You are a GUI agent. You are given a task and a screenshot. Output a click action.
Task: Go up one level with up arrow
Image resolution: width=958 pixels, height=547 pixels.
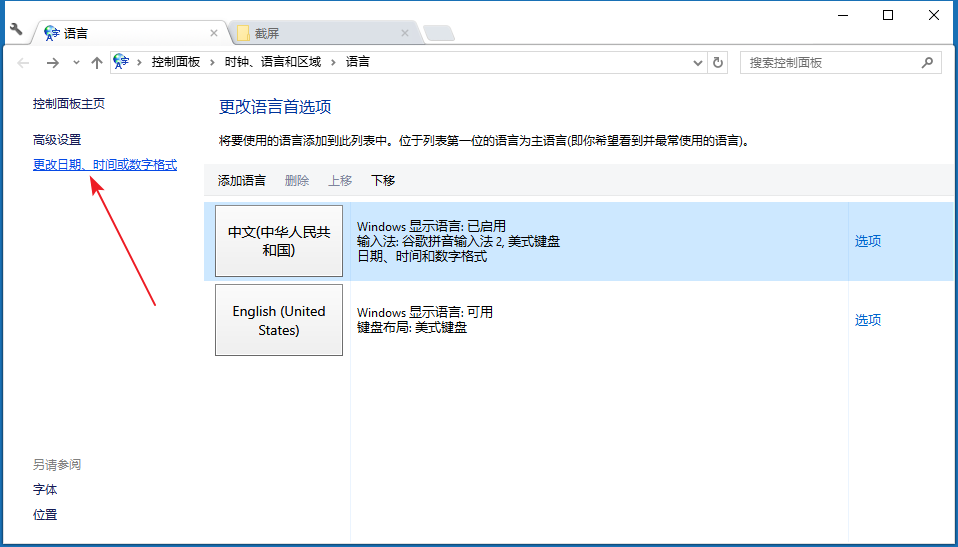click(x=96, y=63)
